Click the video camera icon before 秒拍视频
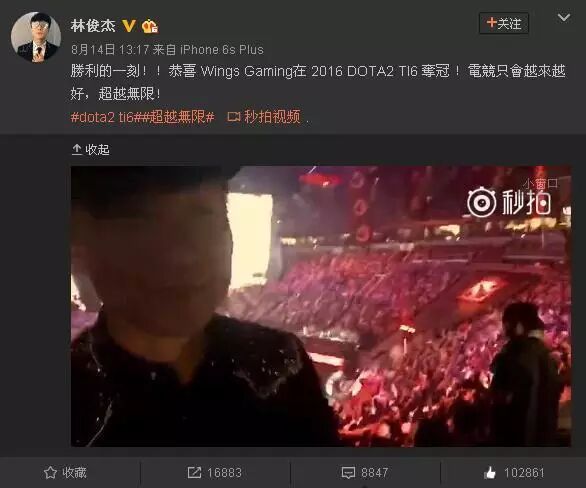The height and width of the screenshot is (488, 586). pos(234,117)
